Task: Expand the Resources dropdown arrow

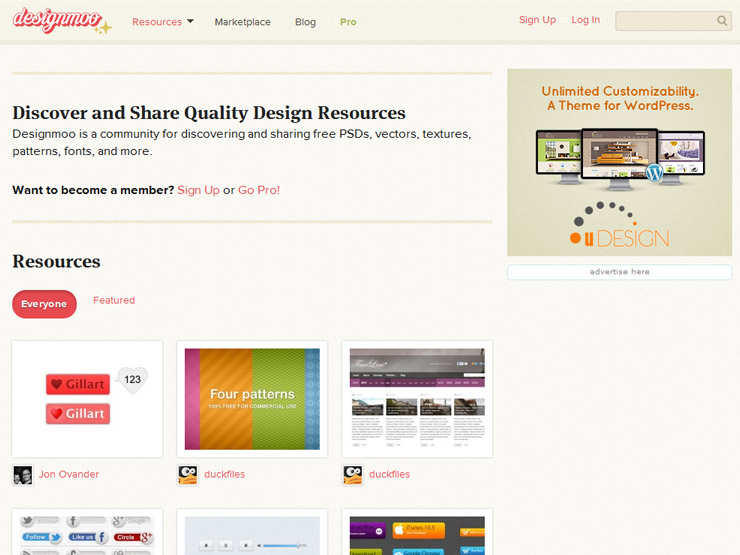Action: click(190, 21)
